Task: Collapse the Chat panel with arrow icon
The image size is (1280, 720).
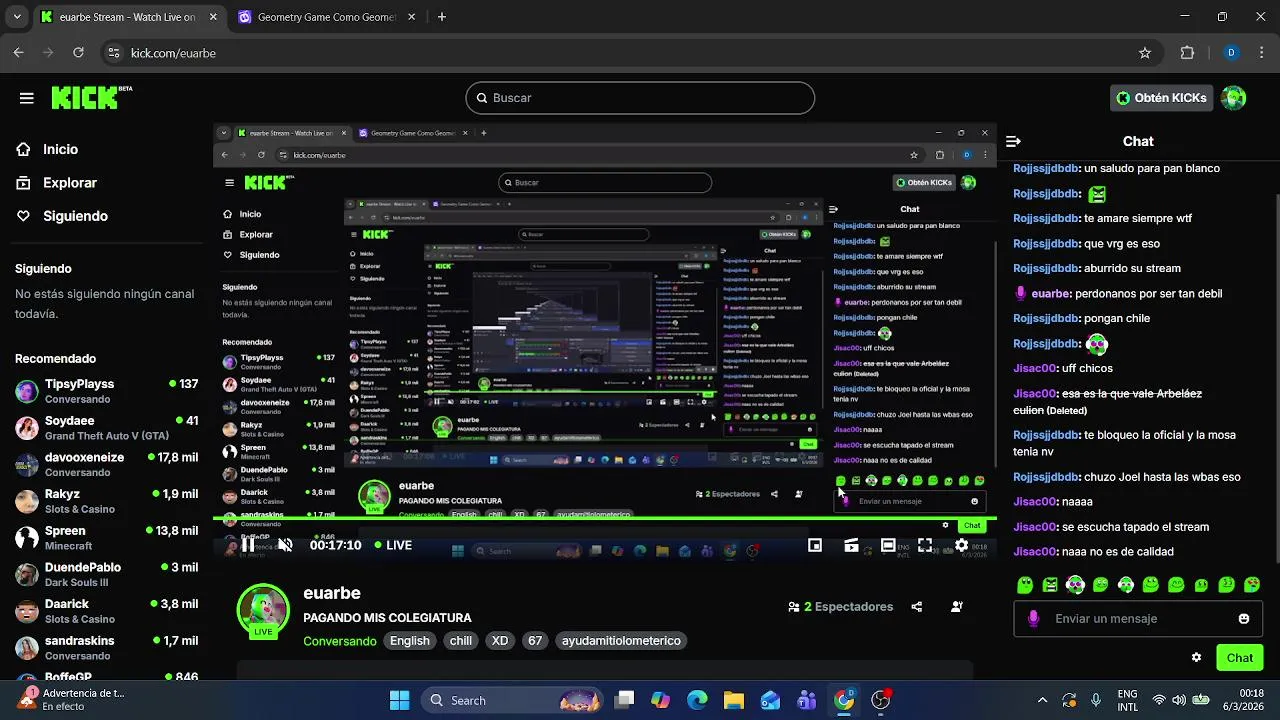Action: point(1013,142)
